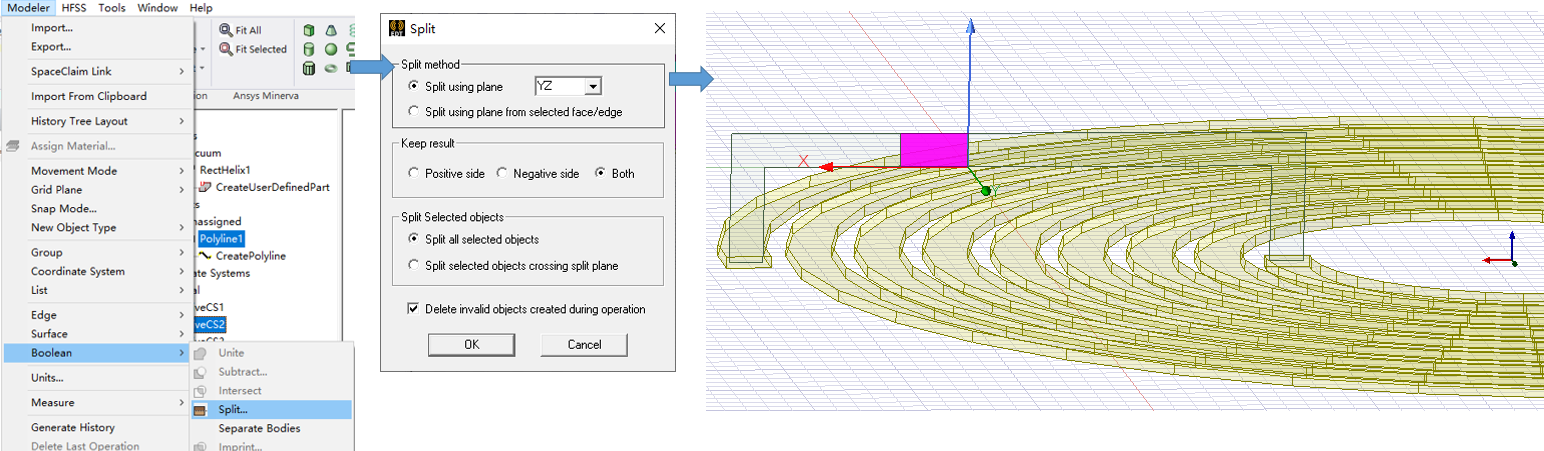
Task: Select CreateUserDefinedPart tree entry
Action: coord(272,187)
